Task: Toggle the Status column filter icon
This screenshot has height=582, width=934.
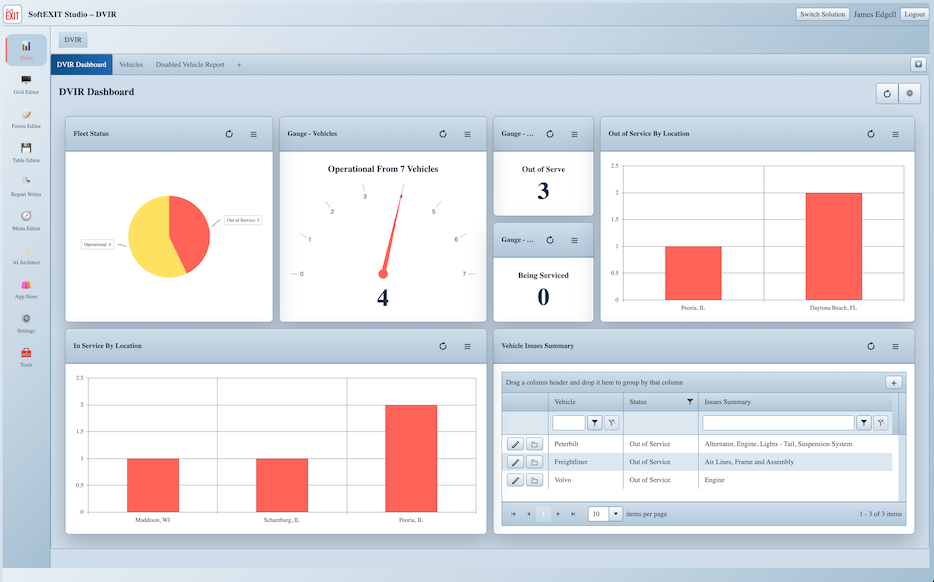Action: click(690, 402)
